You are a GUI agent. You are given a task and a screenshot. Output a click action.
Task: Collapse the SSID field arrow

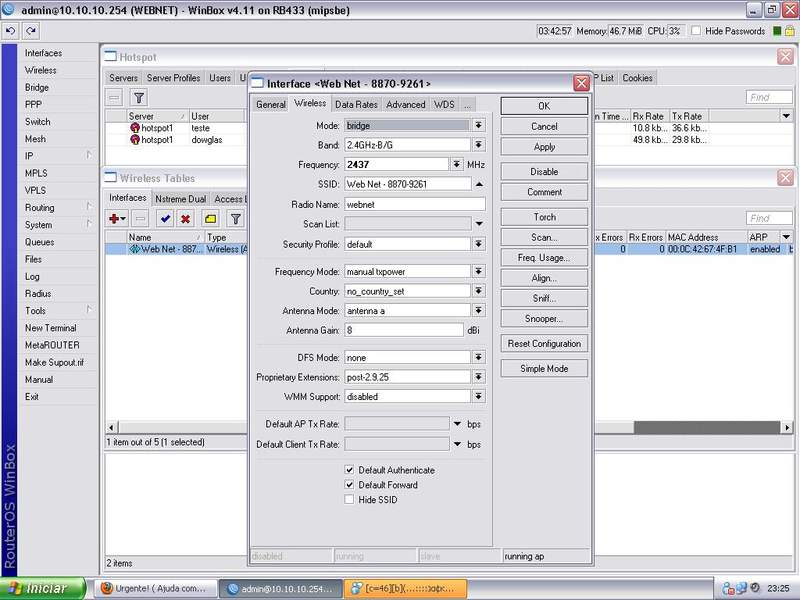click(479, 184)
